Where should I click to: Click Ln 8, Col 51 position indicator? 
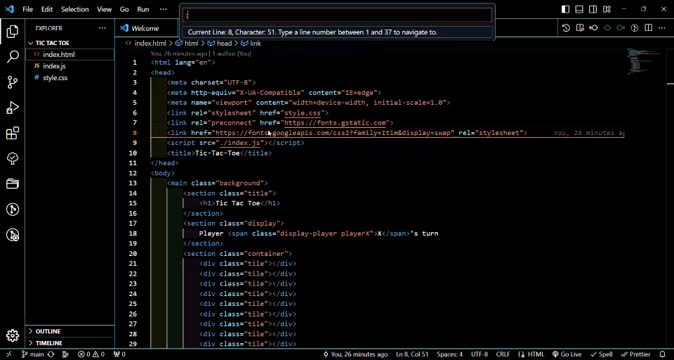[x=412, y=354]
